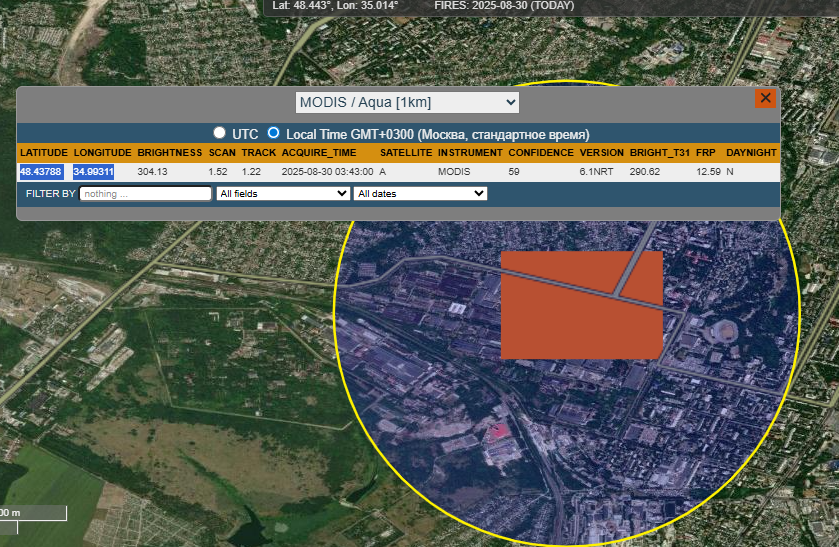Sort by LONGITUDE column header
The height and width of the screenshot is (547, 839).
click(102, 153)
